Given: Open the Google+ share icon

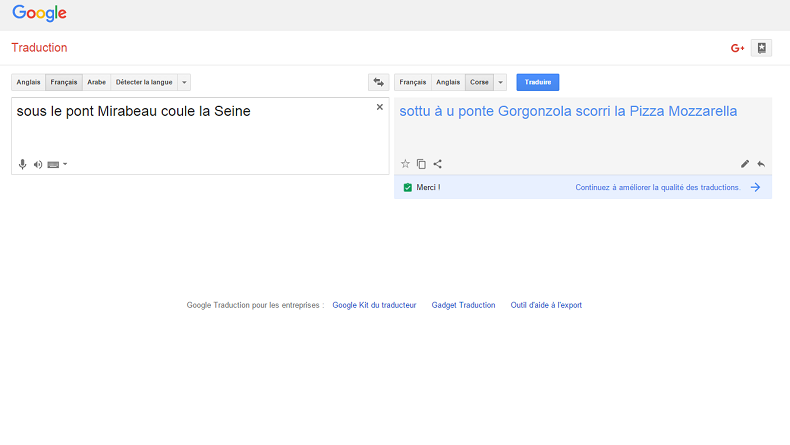Looking at the screenshot, I should coord(737,48).
